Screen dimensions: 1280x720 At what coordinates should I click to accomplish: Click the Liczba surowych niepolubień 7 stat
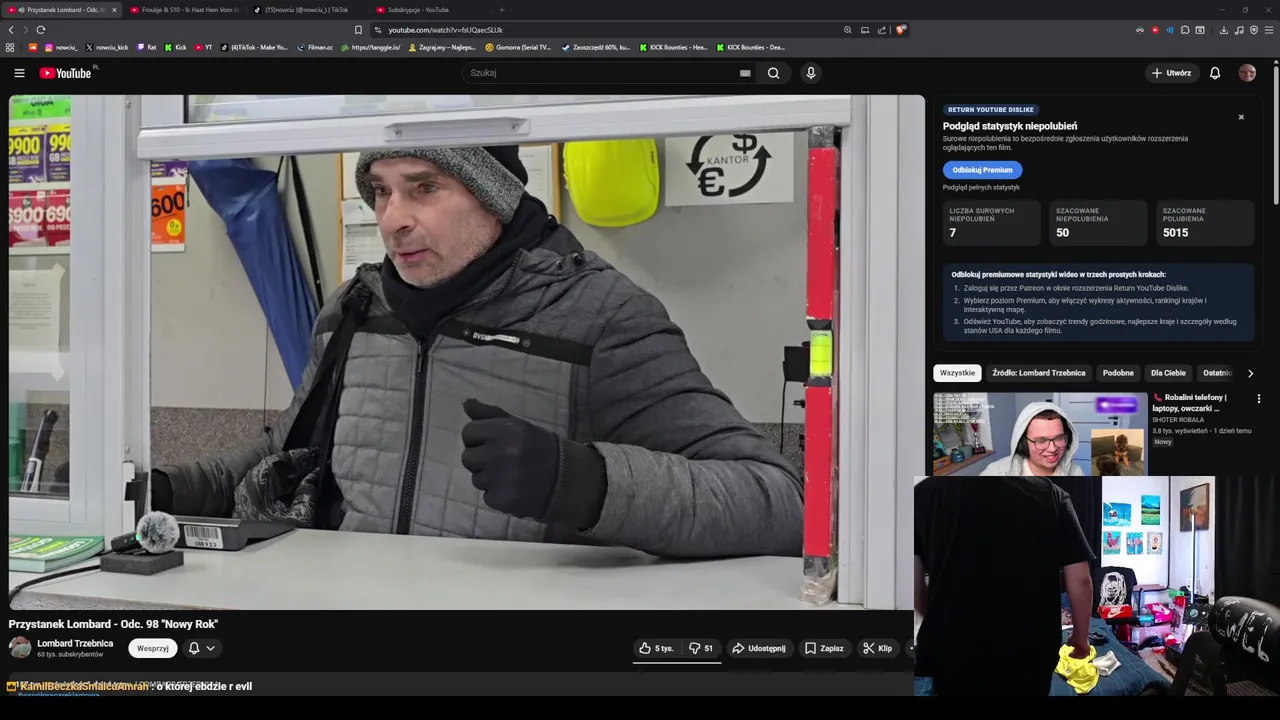click(x=992, y=223)
